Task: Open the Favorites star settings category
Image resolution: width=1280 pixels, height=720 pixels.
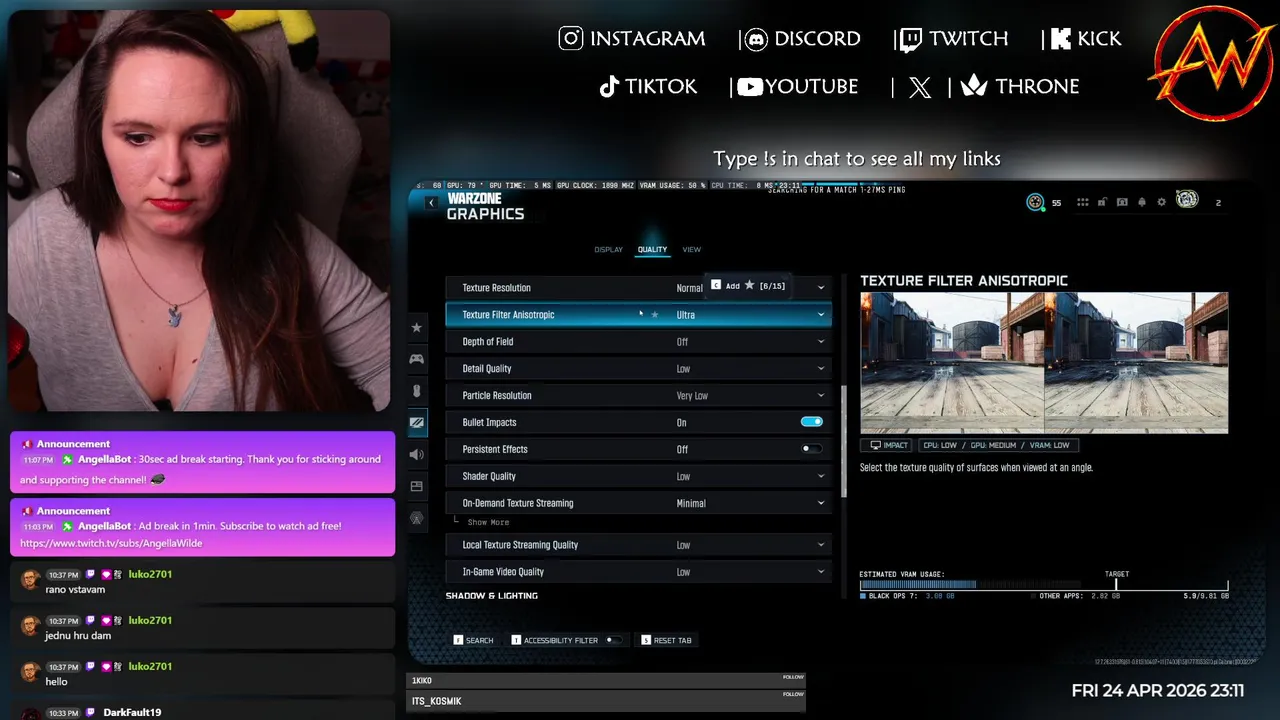Action: [417, 328]
